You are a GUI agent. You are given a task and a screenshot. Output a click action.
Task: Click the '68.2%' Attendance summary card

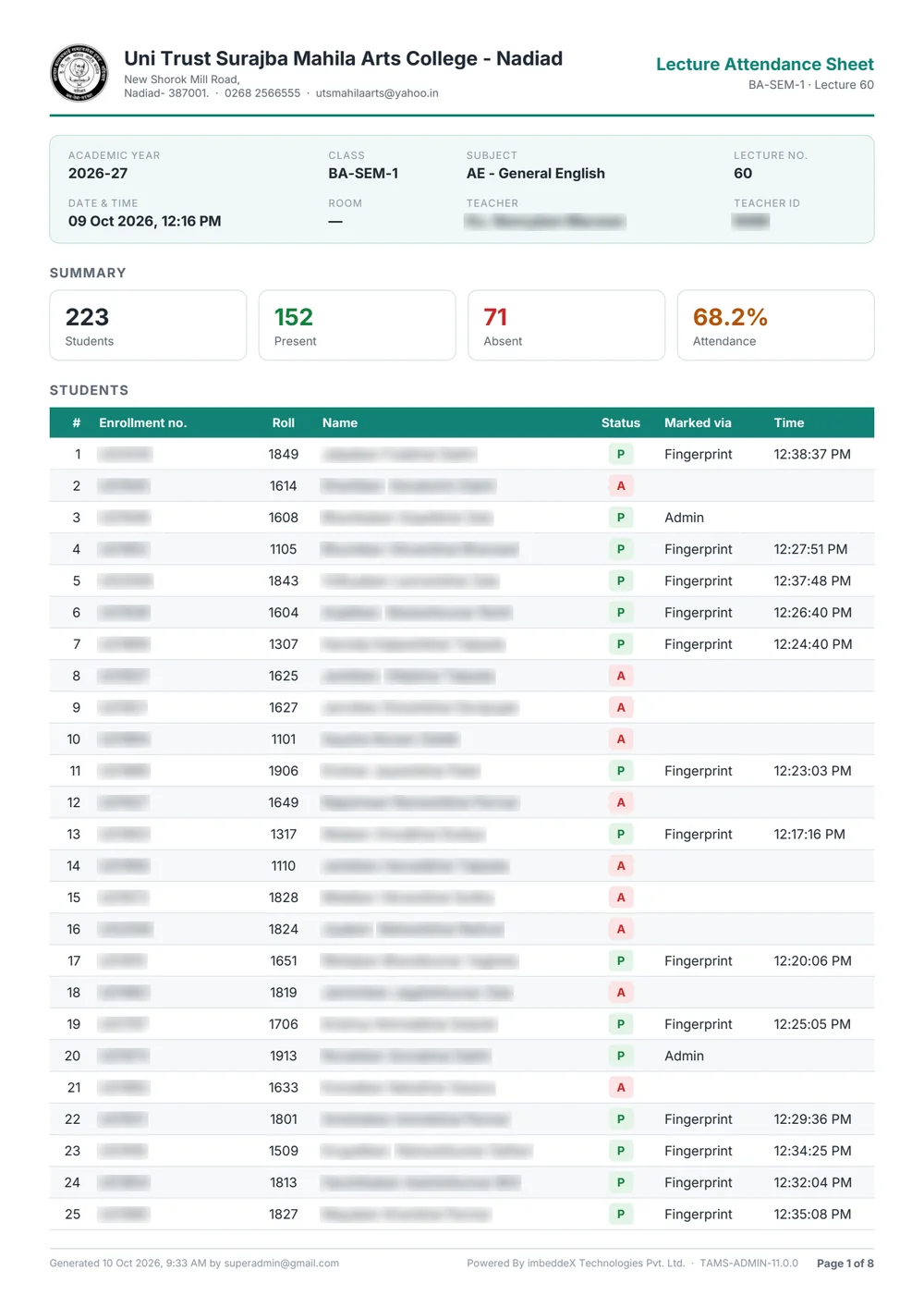(775, 325)
